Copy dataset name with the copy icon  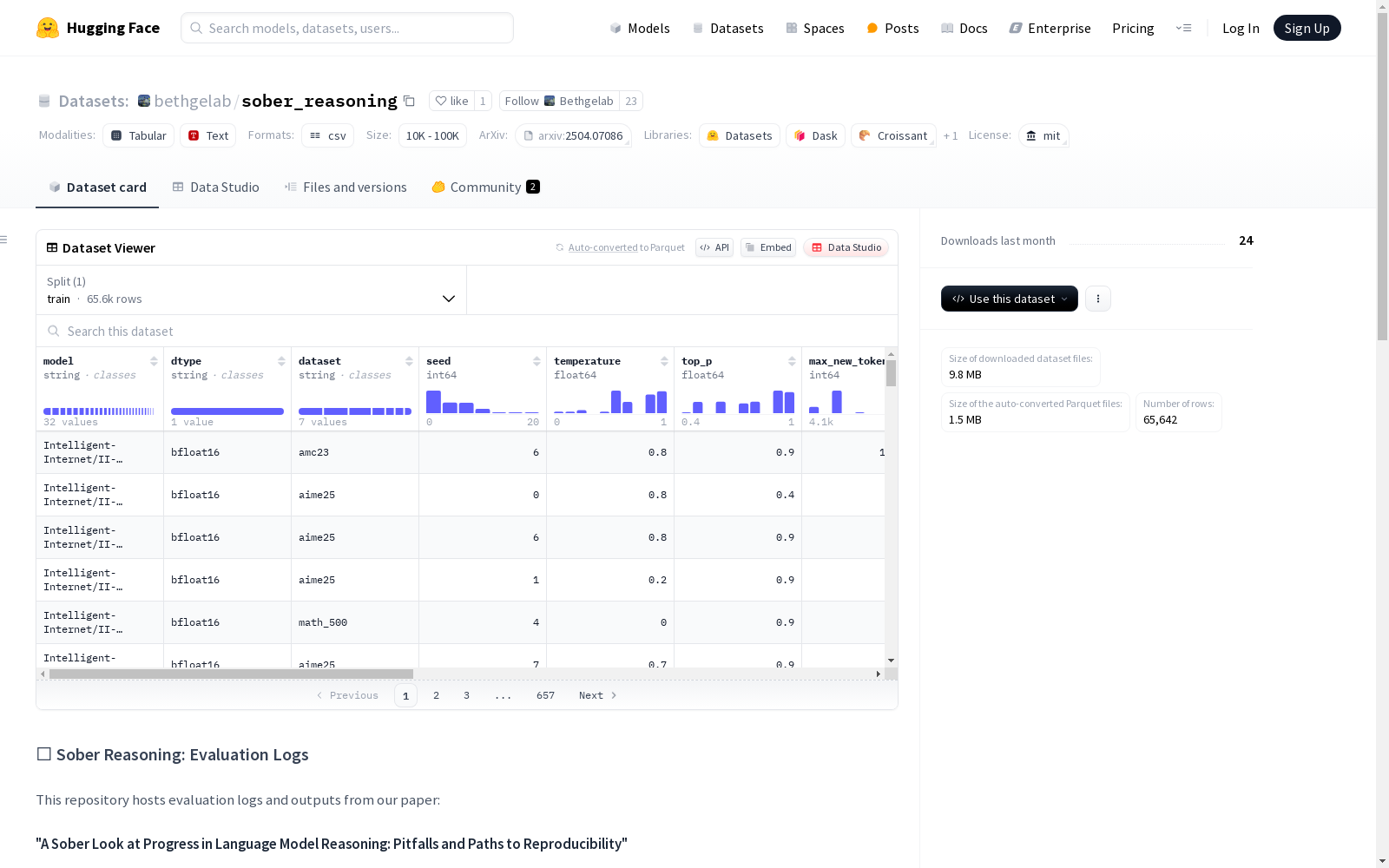point(409,101)
